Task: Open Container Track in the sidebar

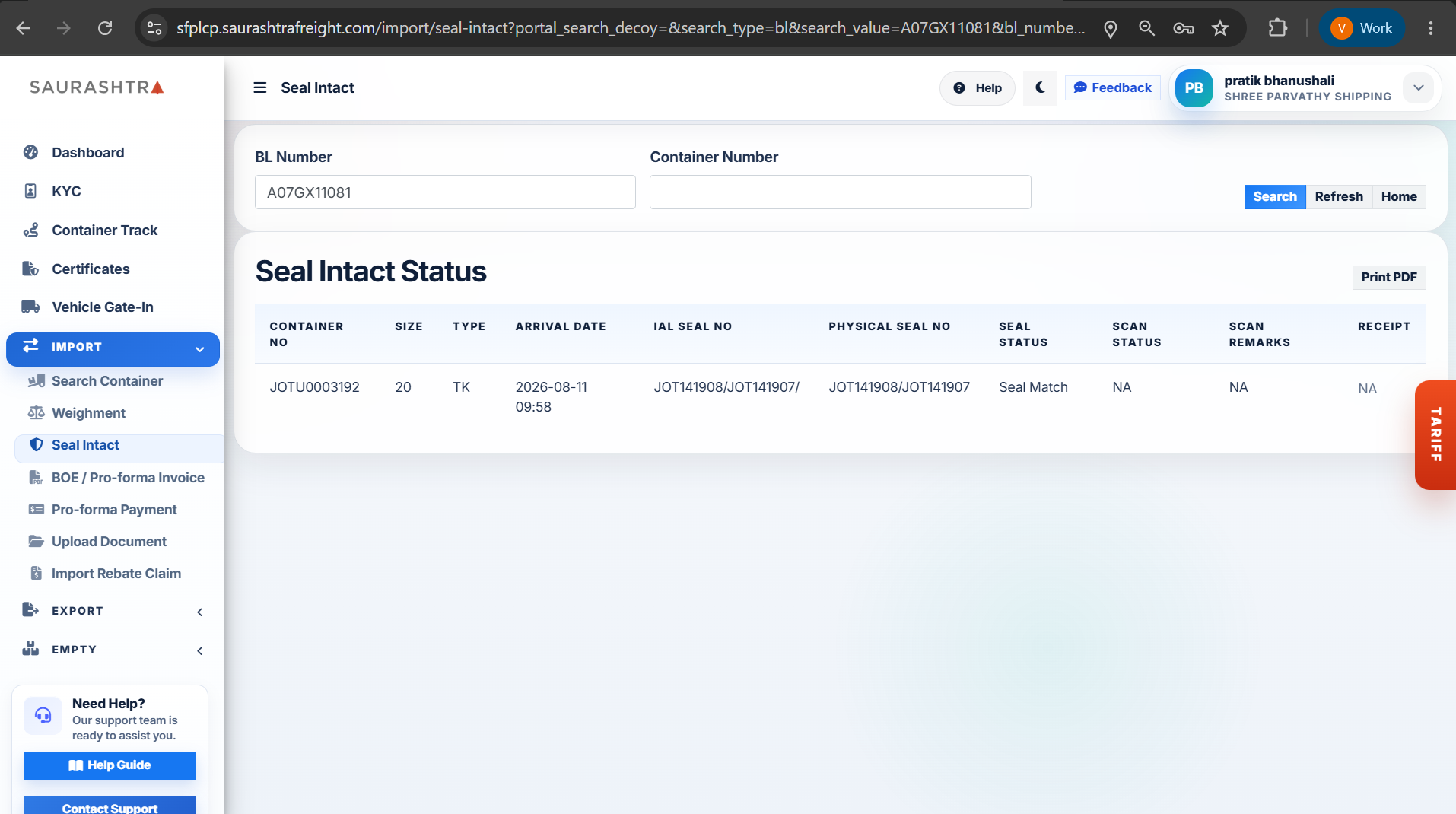Action: point(104,230)
